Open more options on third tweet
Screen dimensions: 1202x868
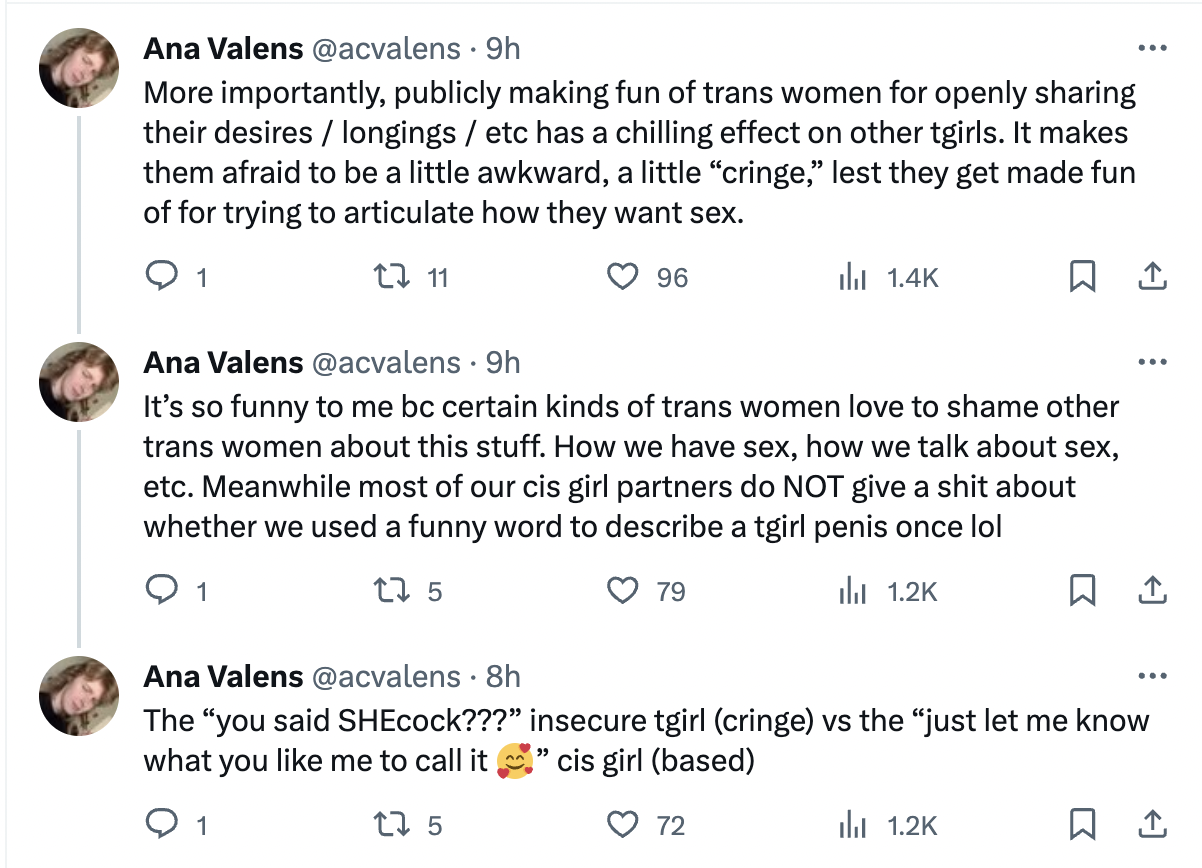(1152, 676)
